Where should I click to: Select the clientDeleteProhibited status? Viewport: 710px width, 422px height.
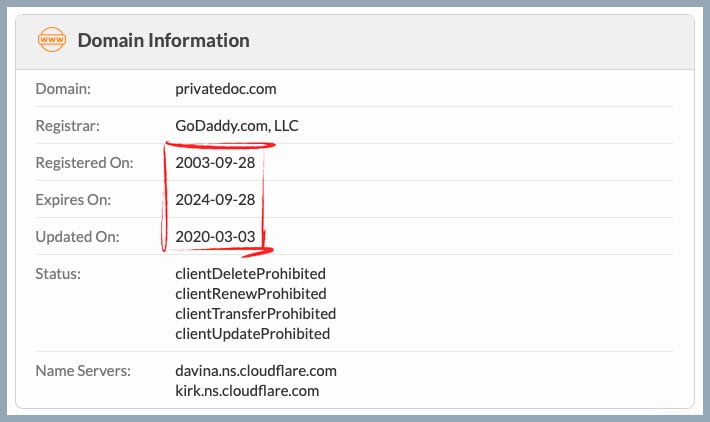pyautogui.click(x=251, y=273)
